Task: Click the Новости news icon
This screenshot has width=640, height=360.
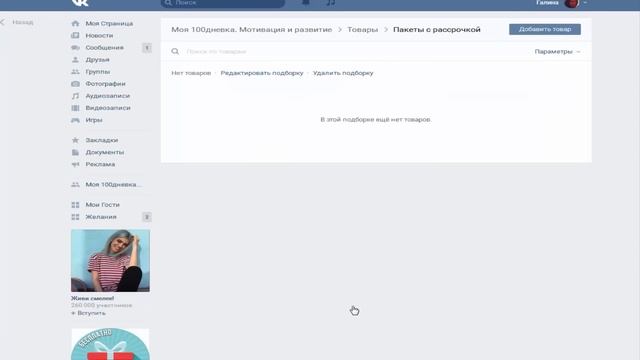Action: tap(75, 36)
